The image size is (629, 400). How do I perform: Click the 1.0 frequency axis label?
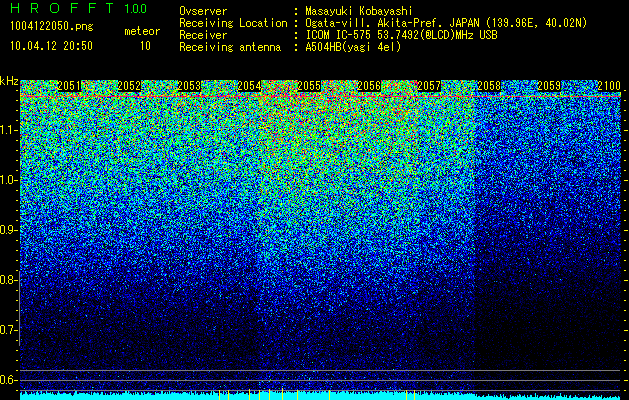(x=7, y=180)
